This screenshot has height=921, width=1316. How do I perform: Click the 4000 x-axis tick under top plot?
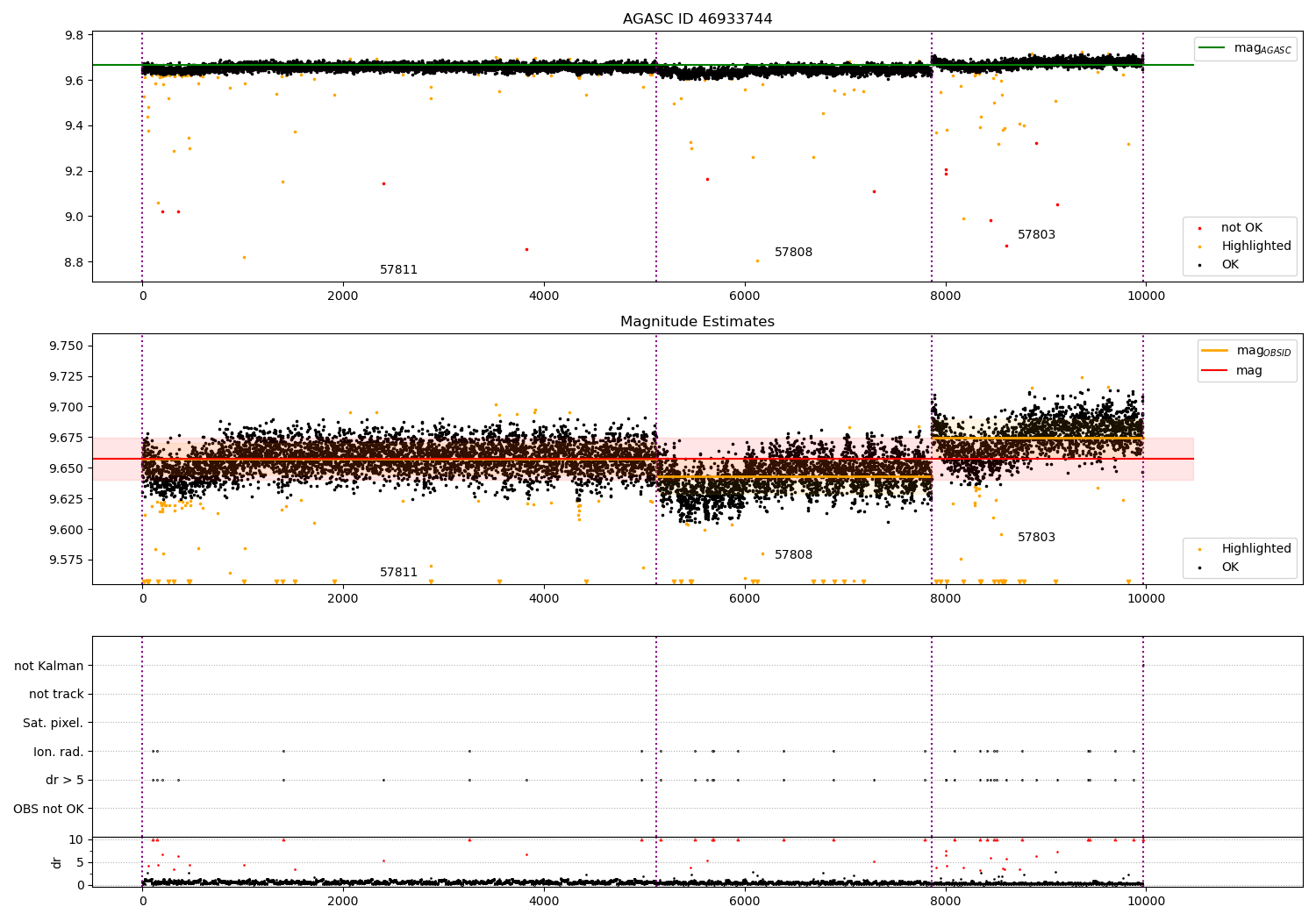pyautogui.click(x=543, y=296)
